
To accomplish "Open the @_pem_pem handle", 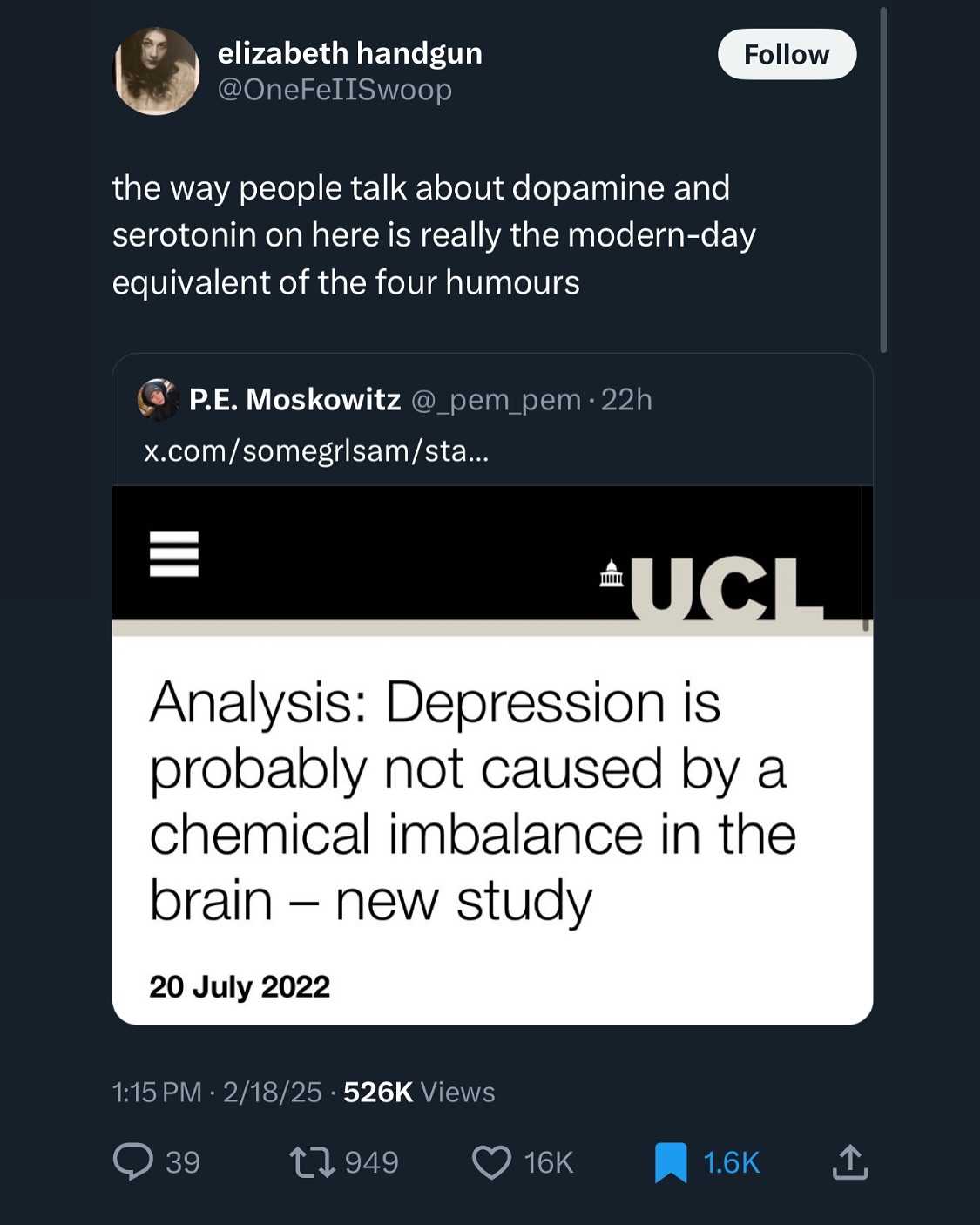I will [495, 400].
